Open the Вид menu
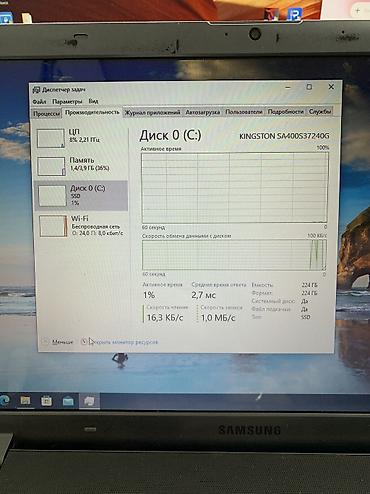The image size is (370, 494). coord(93,101)
